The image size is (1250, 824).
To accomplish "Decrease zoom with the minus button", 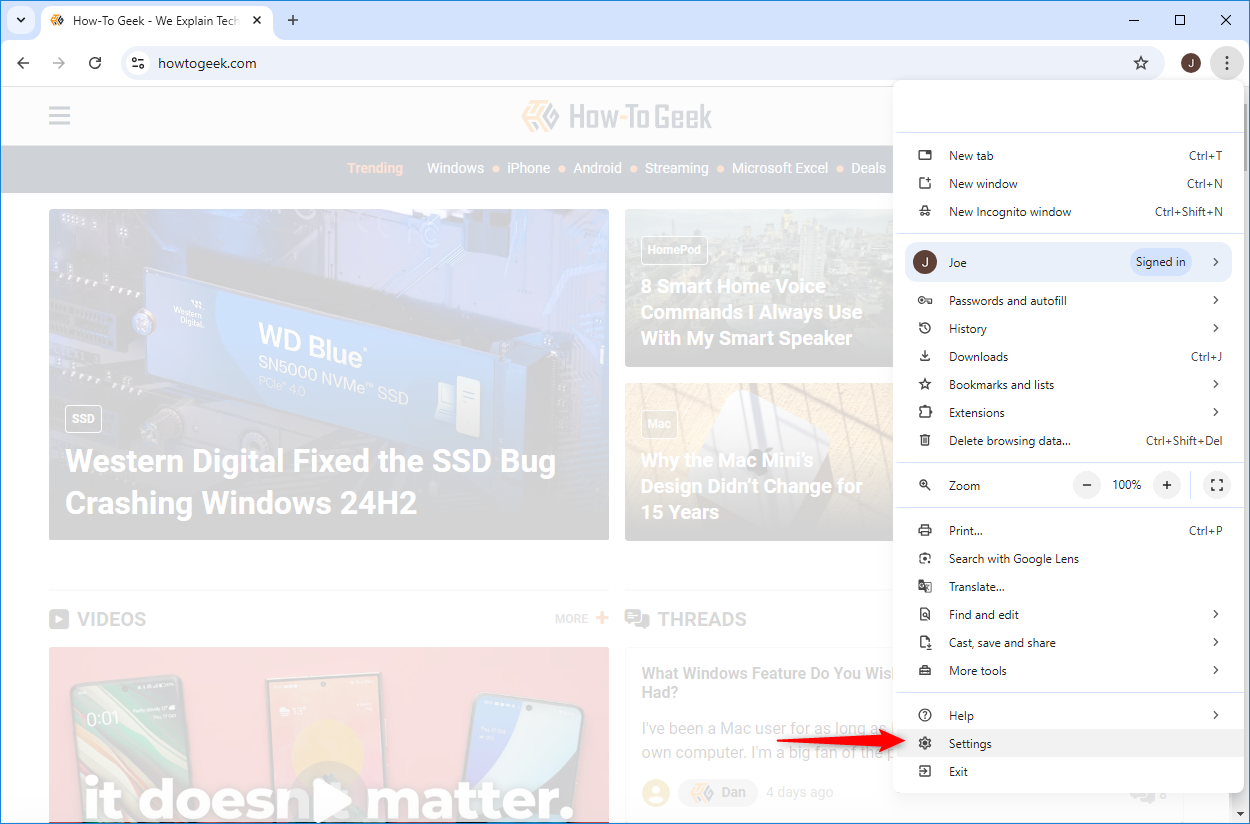I will 1087,485.
